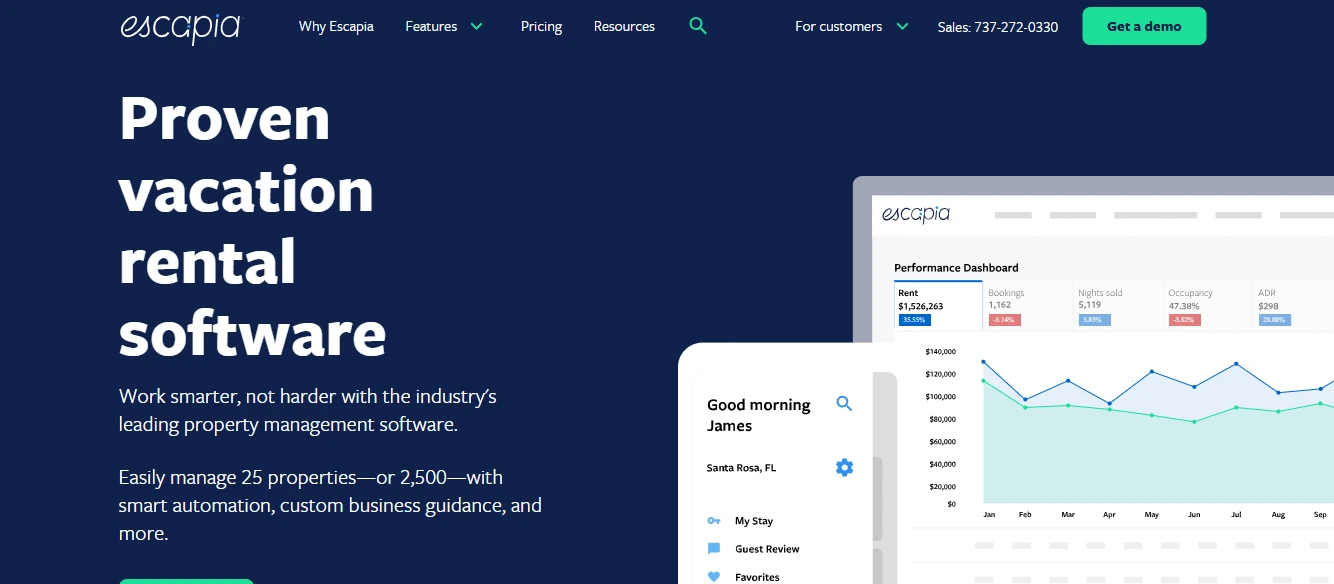Screen dimensions: 1334x584
Task: Open the search magnifier in the navigation bar
Action: pos(698,26)
